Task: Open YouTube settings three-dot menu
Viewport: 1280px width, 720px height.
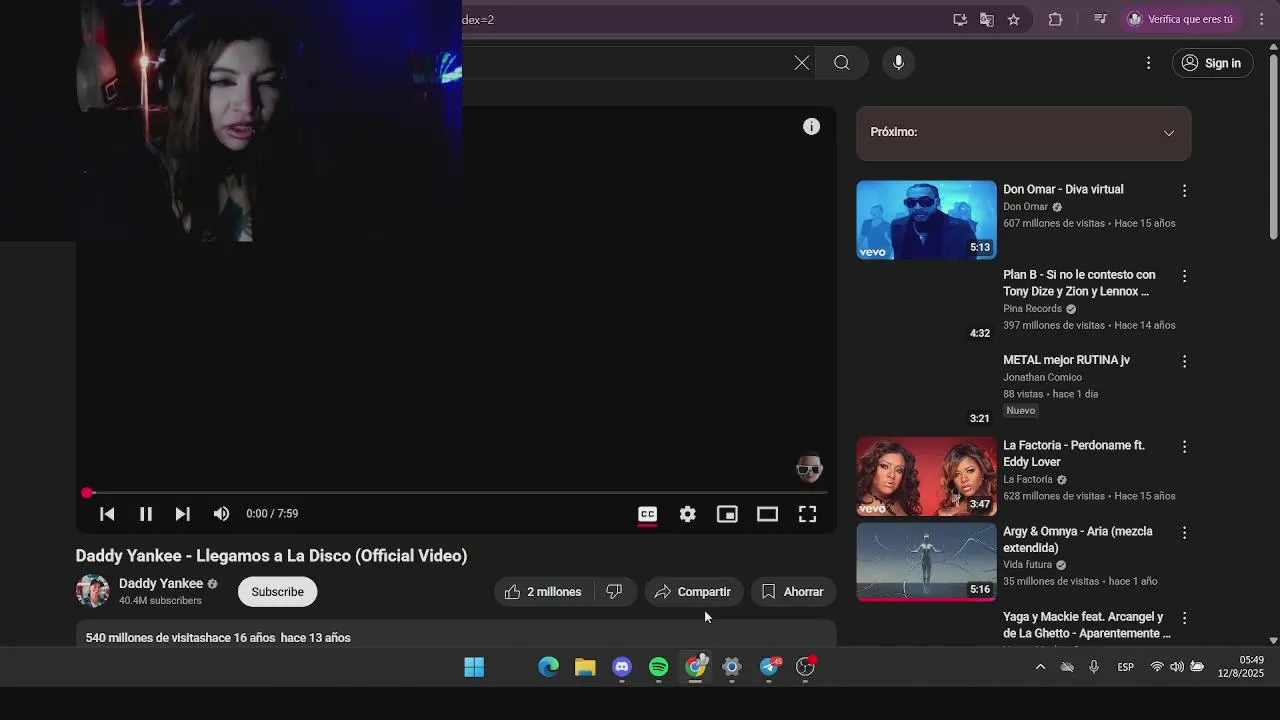Action: point(1148,63)
